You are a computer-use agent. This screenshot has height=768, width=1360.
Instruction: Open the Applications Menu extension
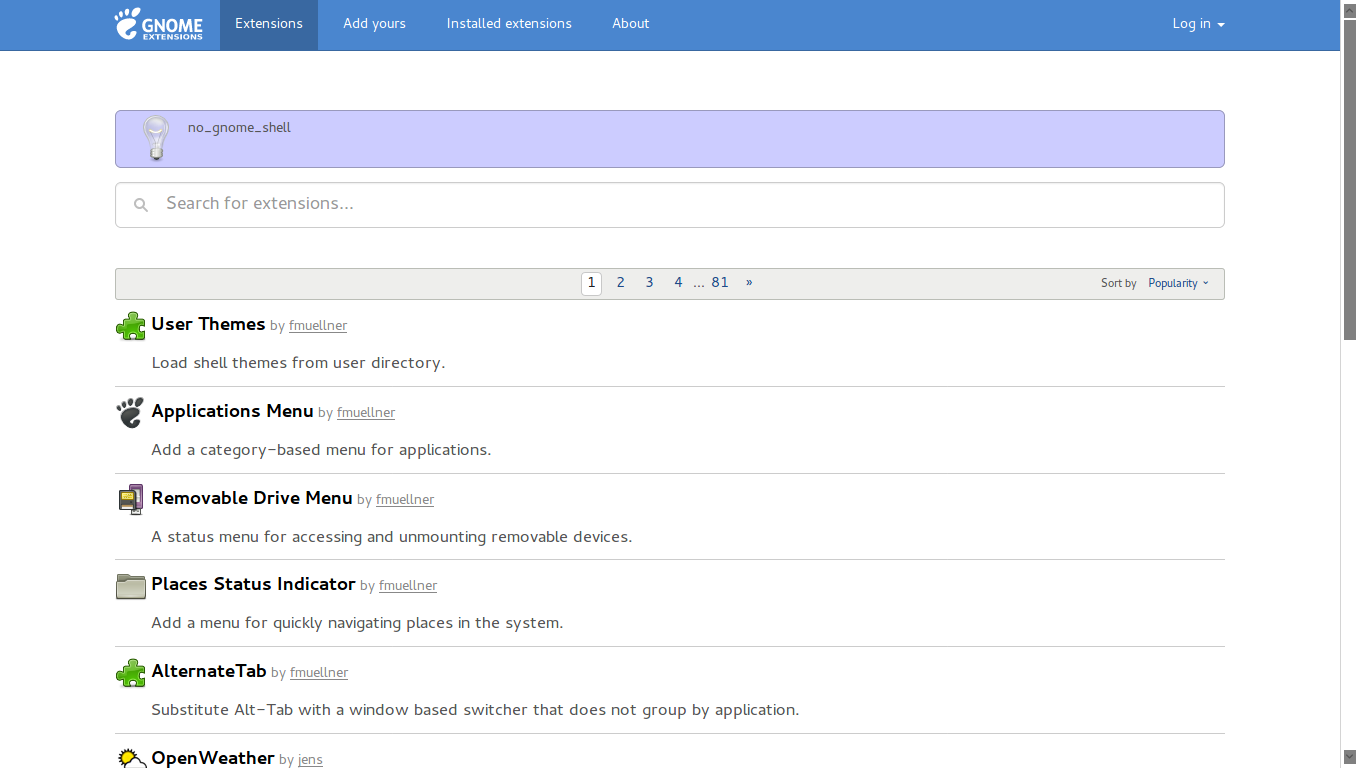coord(232,411)
